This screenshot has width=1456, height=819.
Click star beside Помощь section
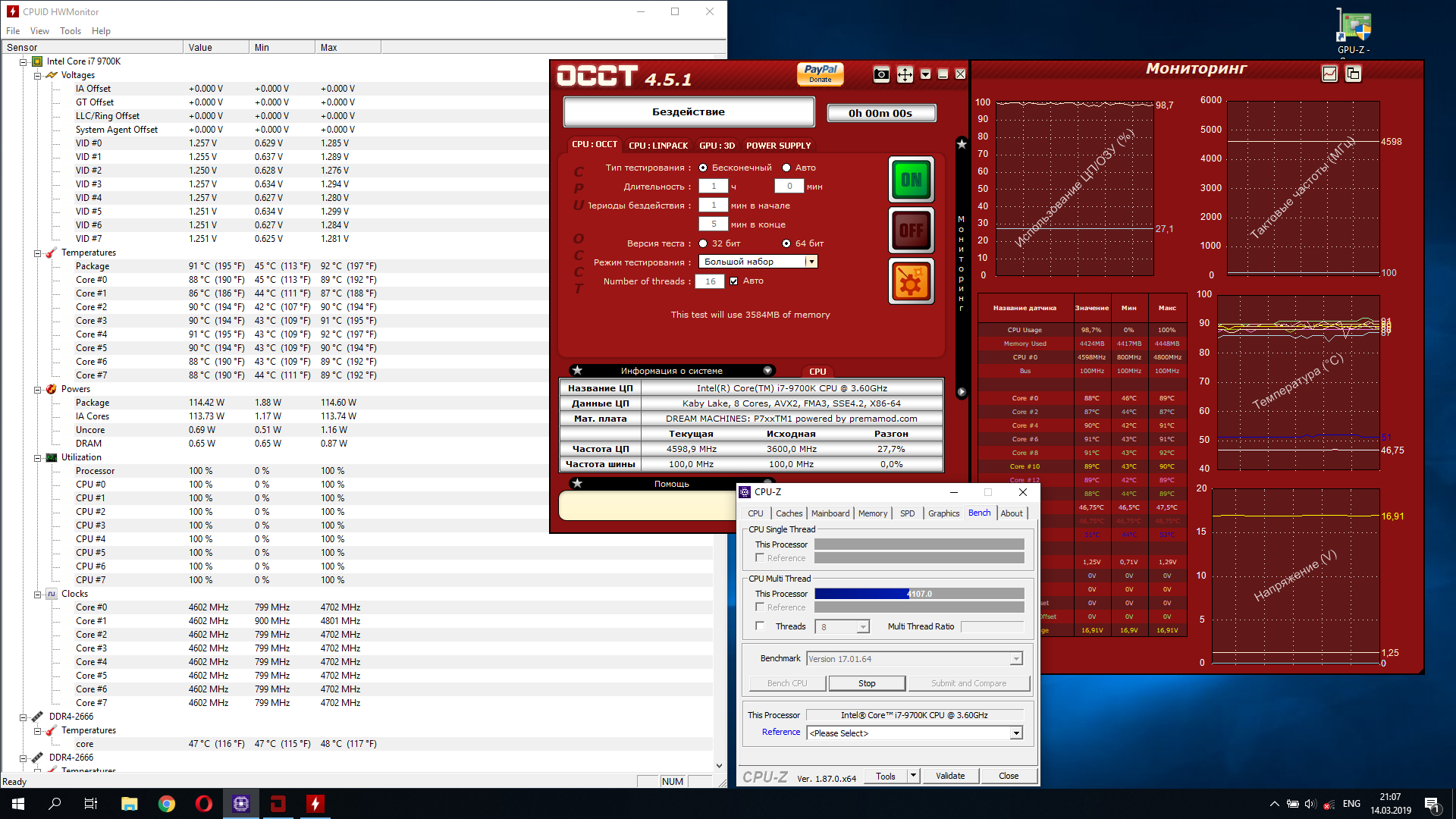[x=577, y=484]
